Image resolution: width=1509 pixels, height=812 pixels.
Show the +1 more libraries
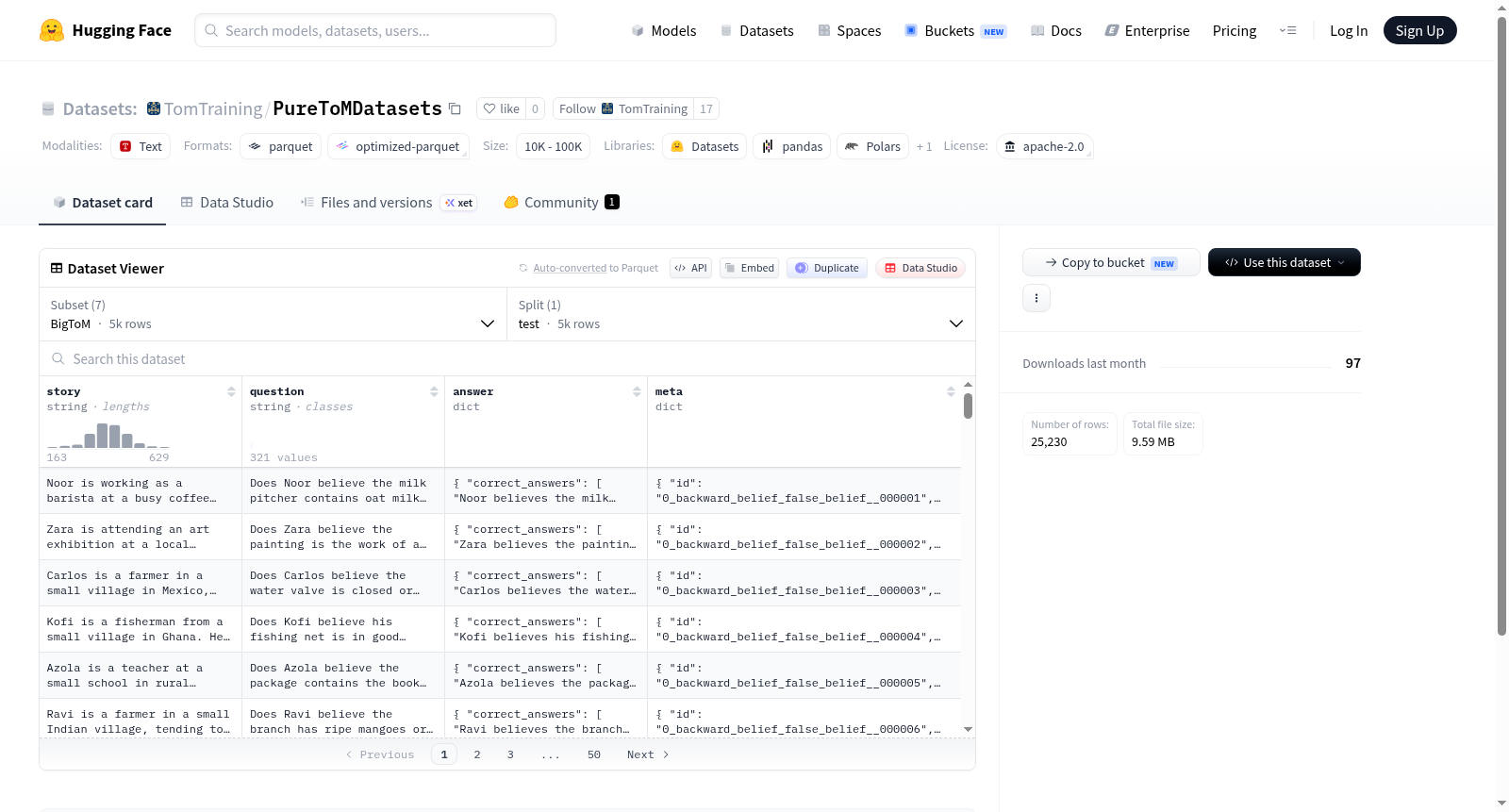click(924, 146)
